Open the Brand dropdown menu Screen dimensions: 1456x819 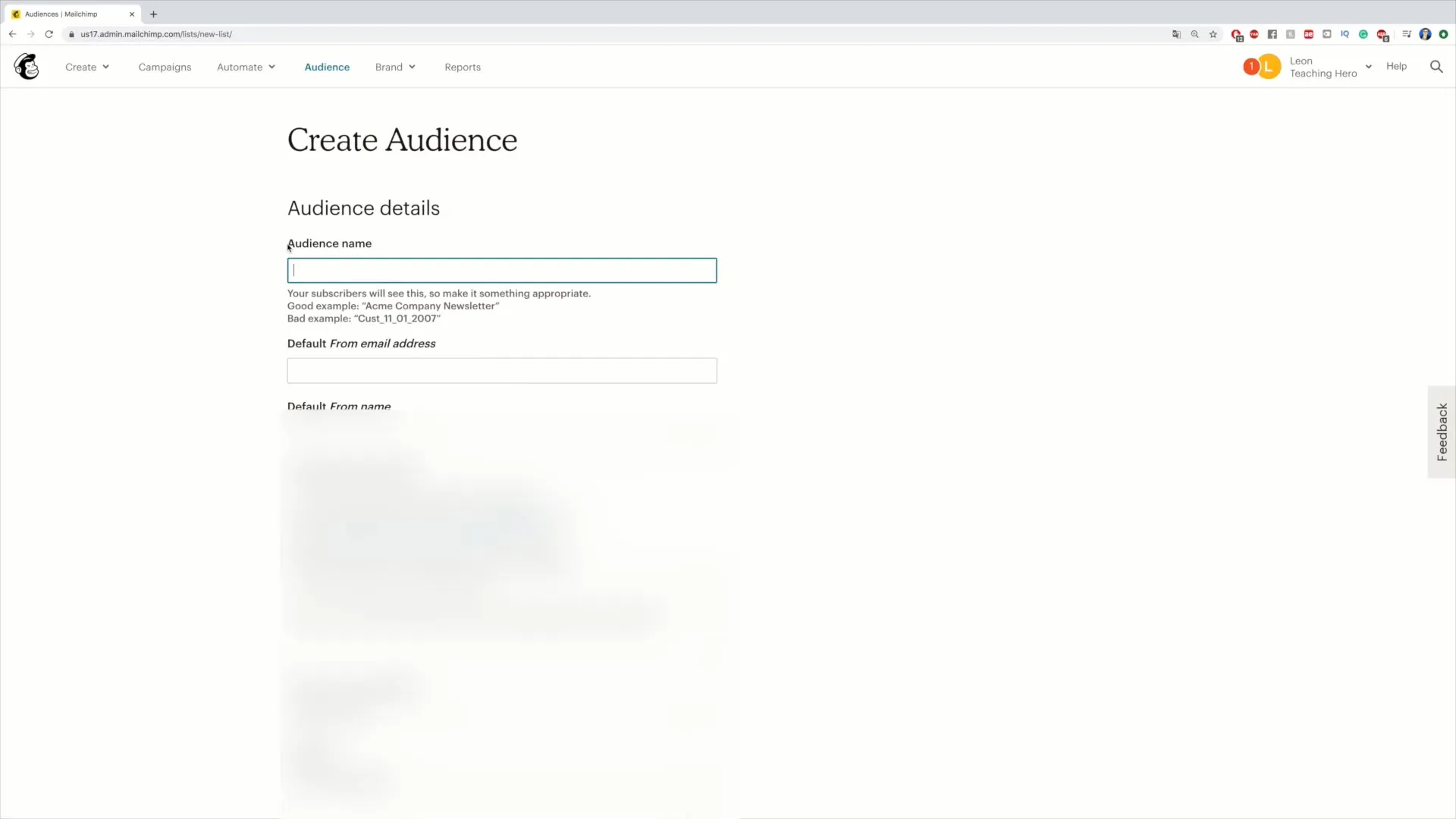point(395,67)
